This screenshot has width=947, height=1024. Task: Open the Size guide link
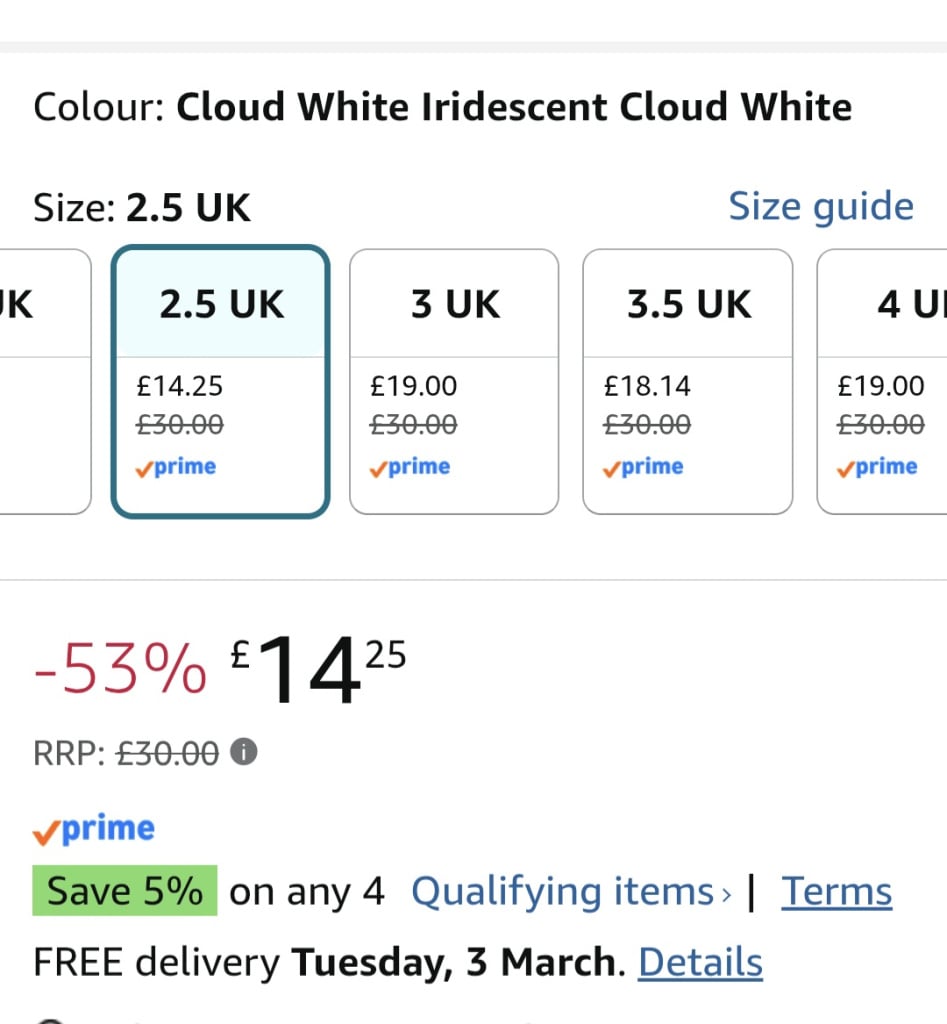pyautogui.click(x=820, y=207)
